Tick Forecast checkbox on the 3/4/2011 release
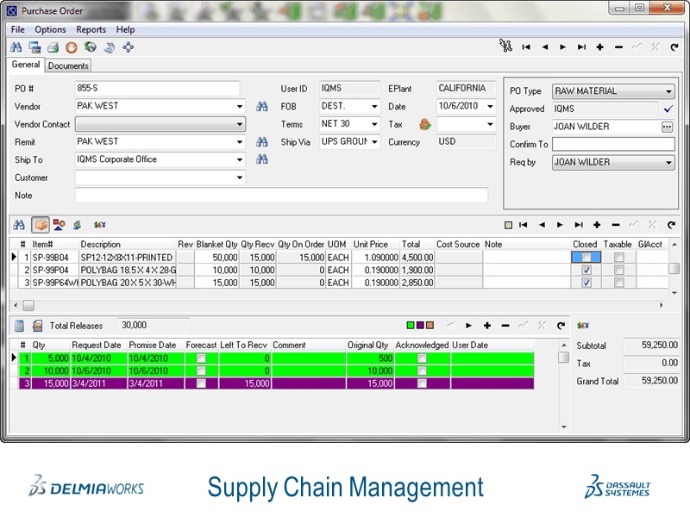The image size is (690, 517). [201, 383]
